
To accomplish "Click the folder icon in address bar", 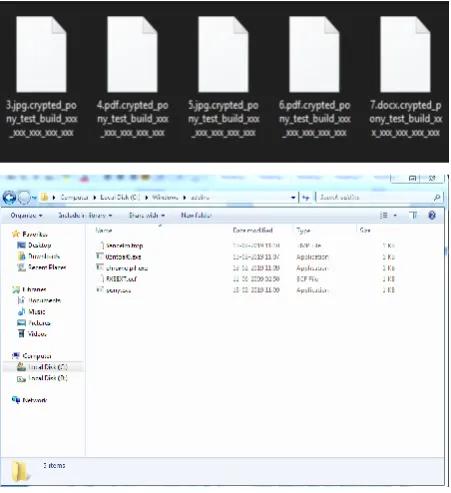I will (x=44, y=197).
